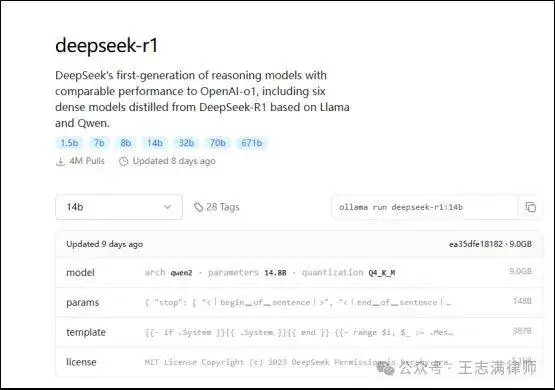Select the 671b size tag

click(252, 143)
